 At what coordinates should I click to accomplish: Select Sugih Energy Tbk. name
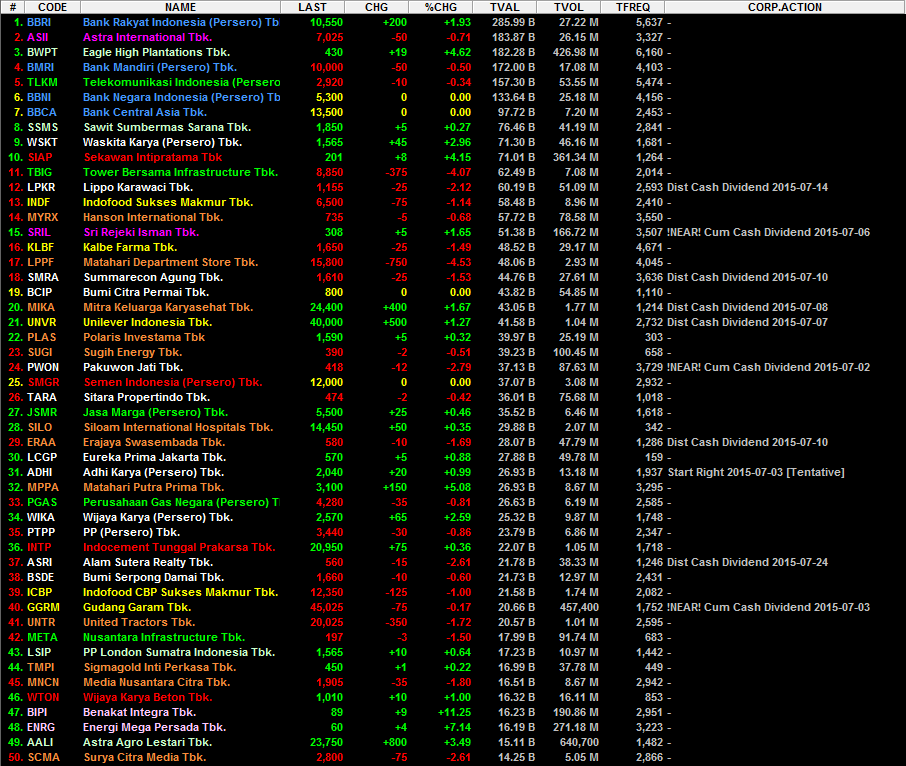coord(133,352)
